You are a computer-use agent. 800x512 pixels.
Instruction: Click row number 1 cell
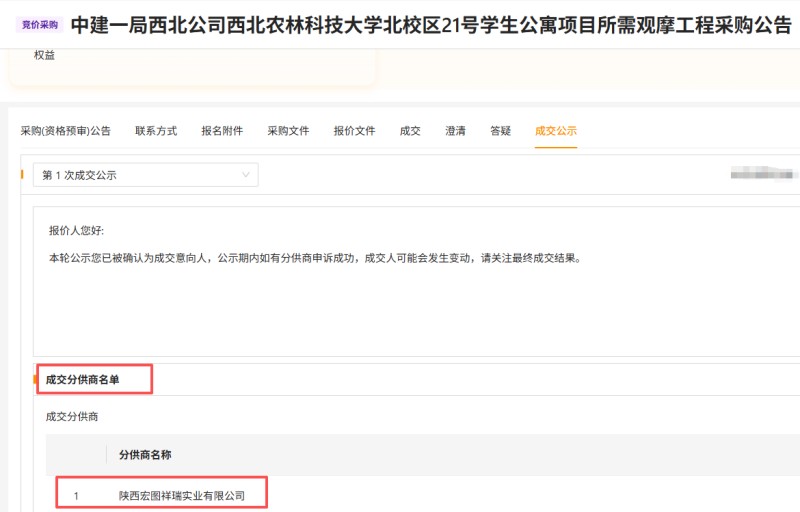click(x=76, y=496)
